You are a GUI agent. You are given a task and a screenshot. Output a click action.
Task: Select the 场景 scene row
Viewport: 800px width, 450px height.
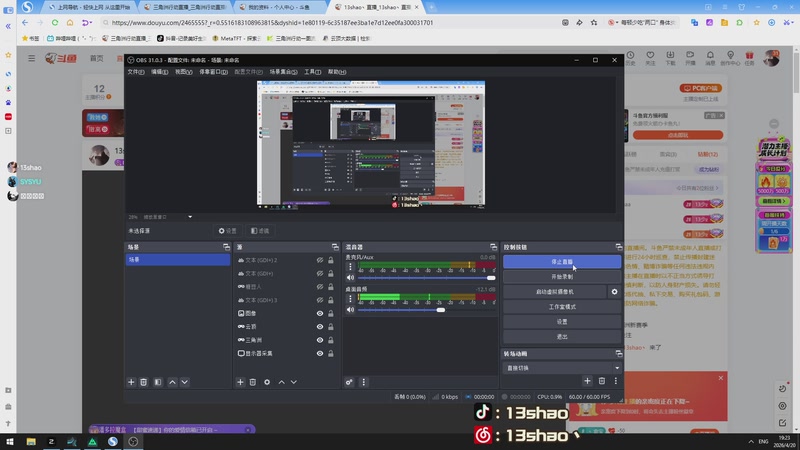click(x=178, y=260)
